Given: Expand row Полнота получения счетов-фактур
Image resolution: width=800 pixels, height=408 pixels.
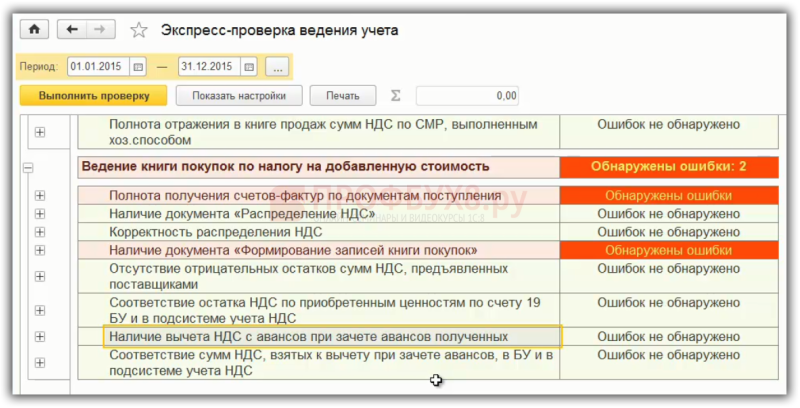Looking at the screenshot, I should tap(40, 196).
